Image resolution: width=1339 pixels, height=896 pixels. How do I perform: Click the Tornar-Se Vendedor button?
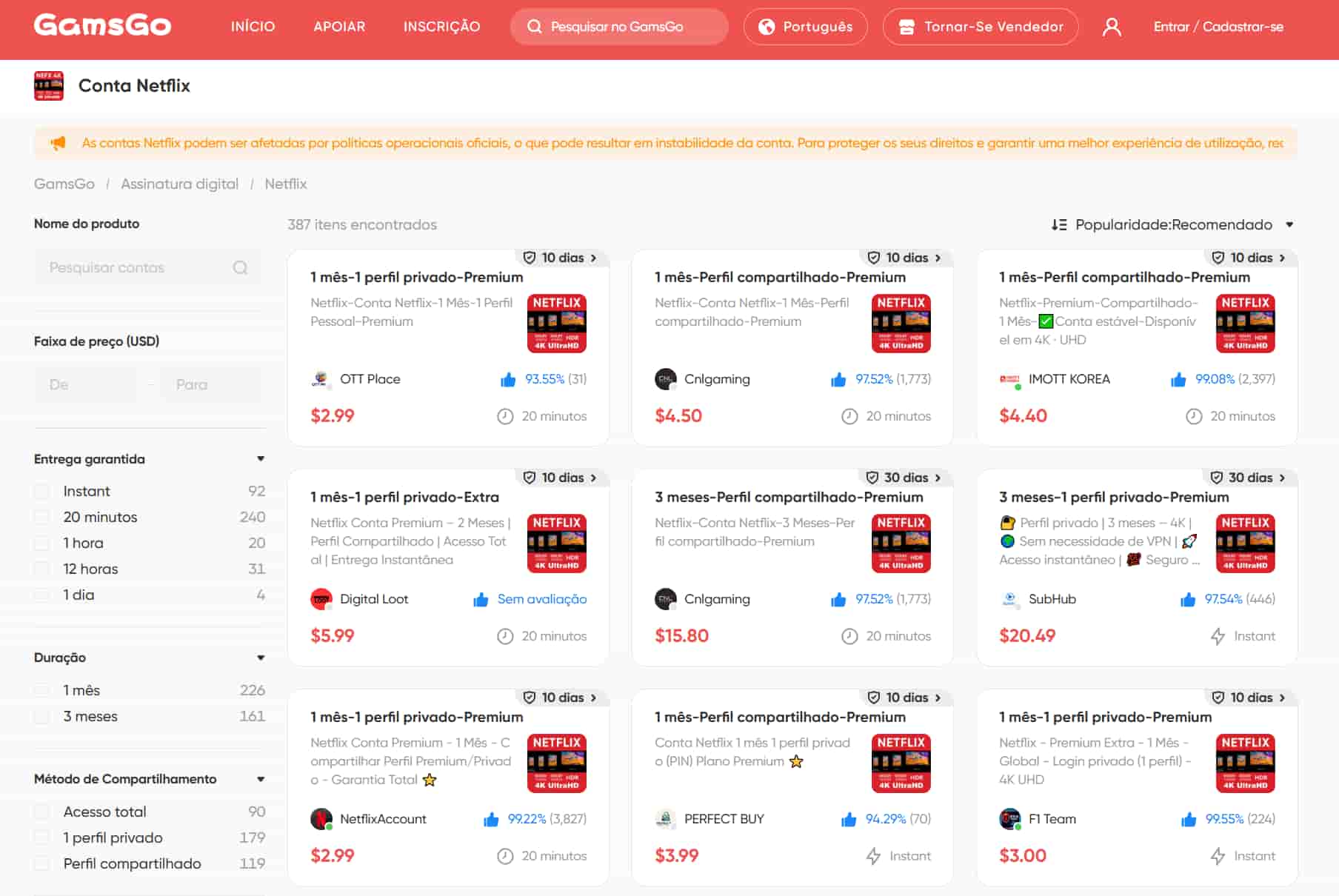pyautogui.click(x=980, y=27)
